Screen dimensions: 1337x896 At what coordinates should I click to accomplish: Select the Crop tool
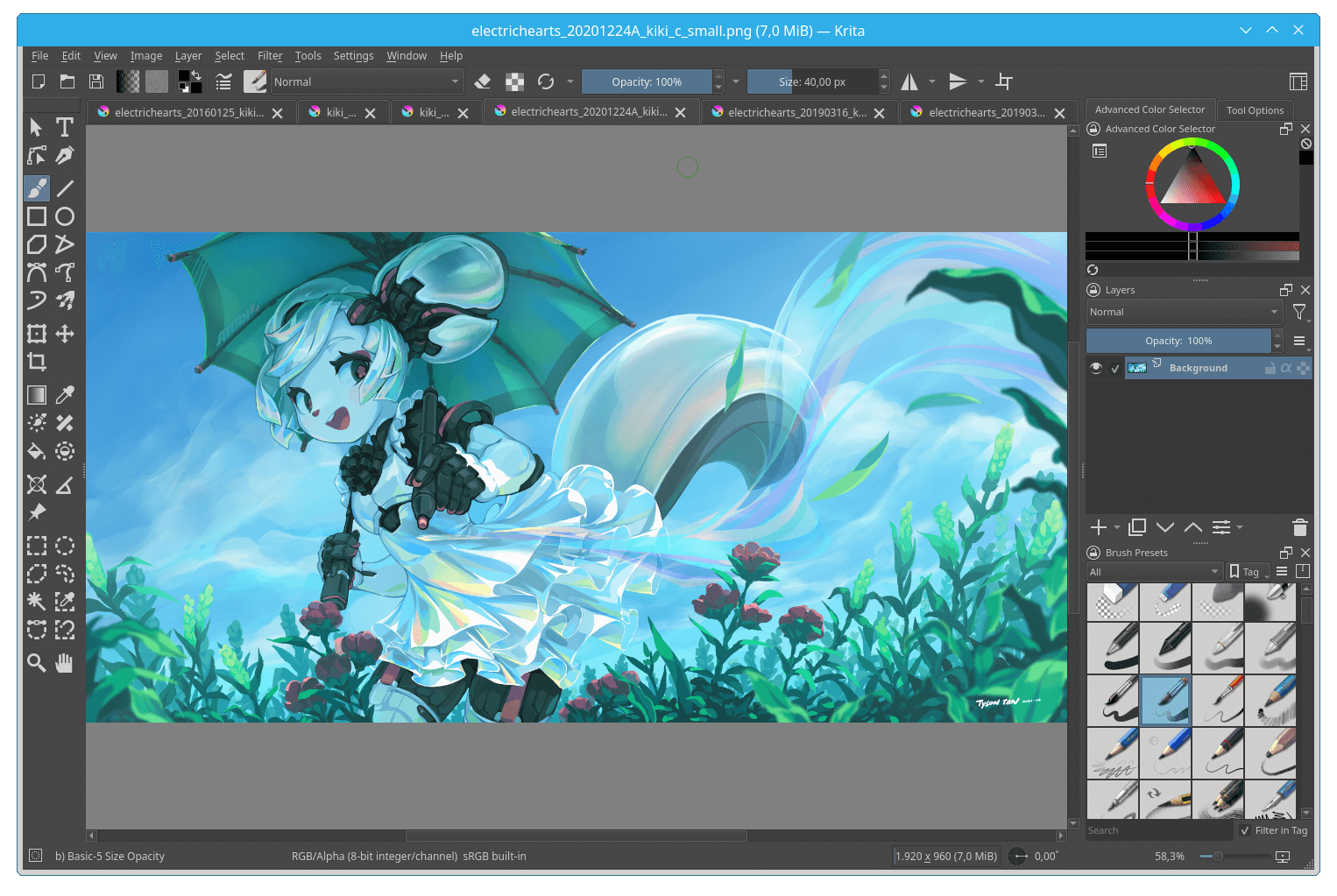pyautogui.click(x=37, y=362)
